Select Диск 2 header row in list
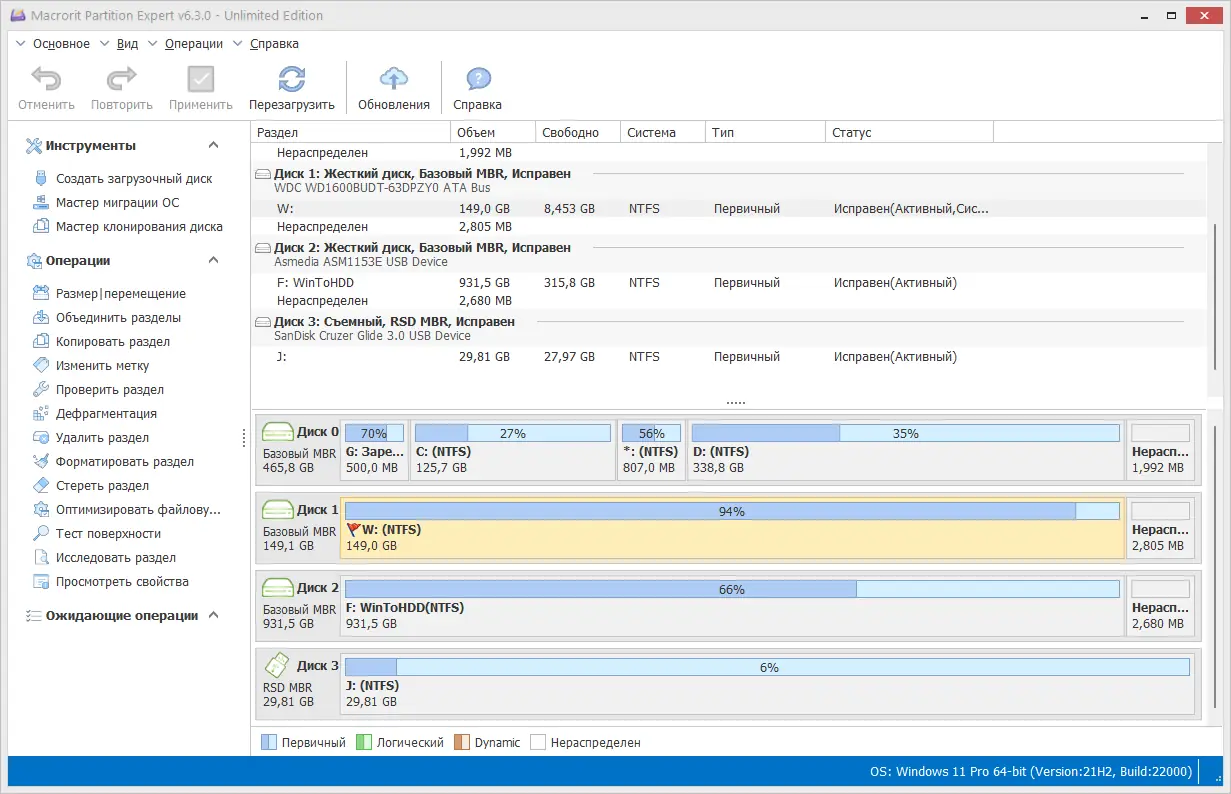This screenshot has width=1231, height=794. [x=730, y=254]
